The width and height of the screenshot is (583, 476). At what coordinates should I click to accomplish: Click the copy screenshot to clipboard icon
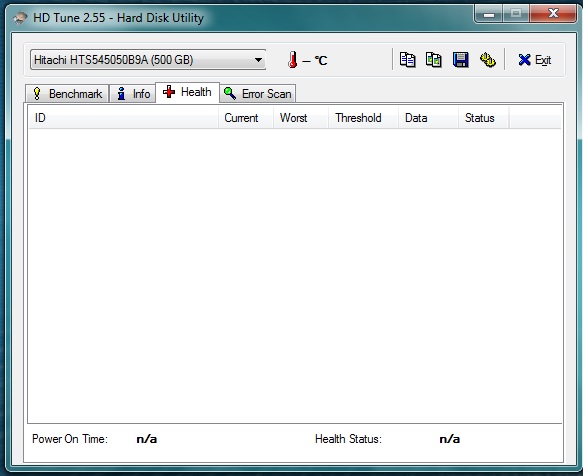(x=434, y=60)
